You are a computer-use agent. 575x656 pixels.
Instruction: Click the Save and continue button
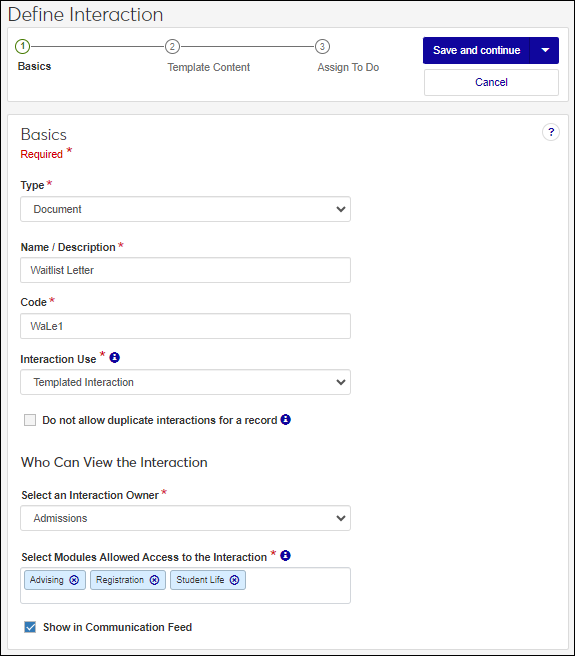point(476,50)
